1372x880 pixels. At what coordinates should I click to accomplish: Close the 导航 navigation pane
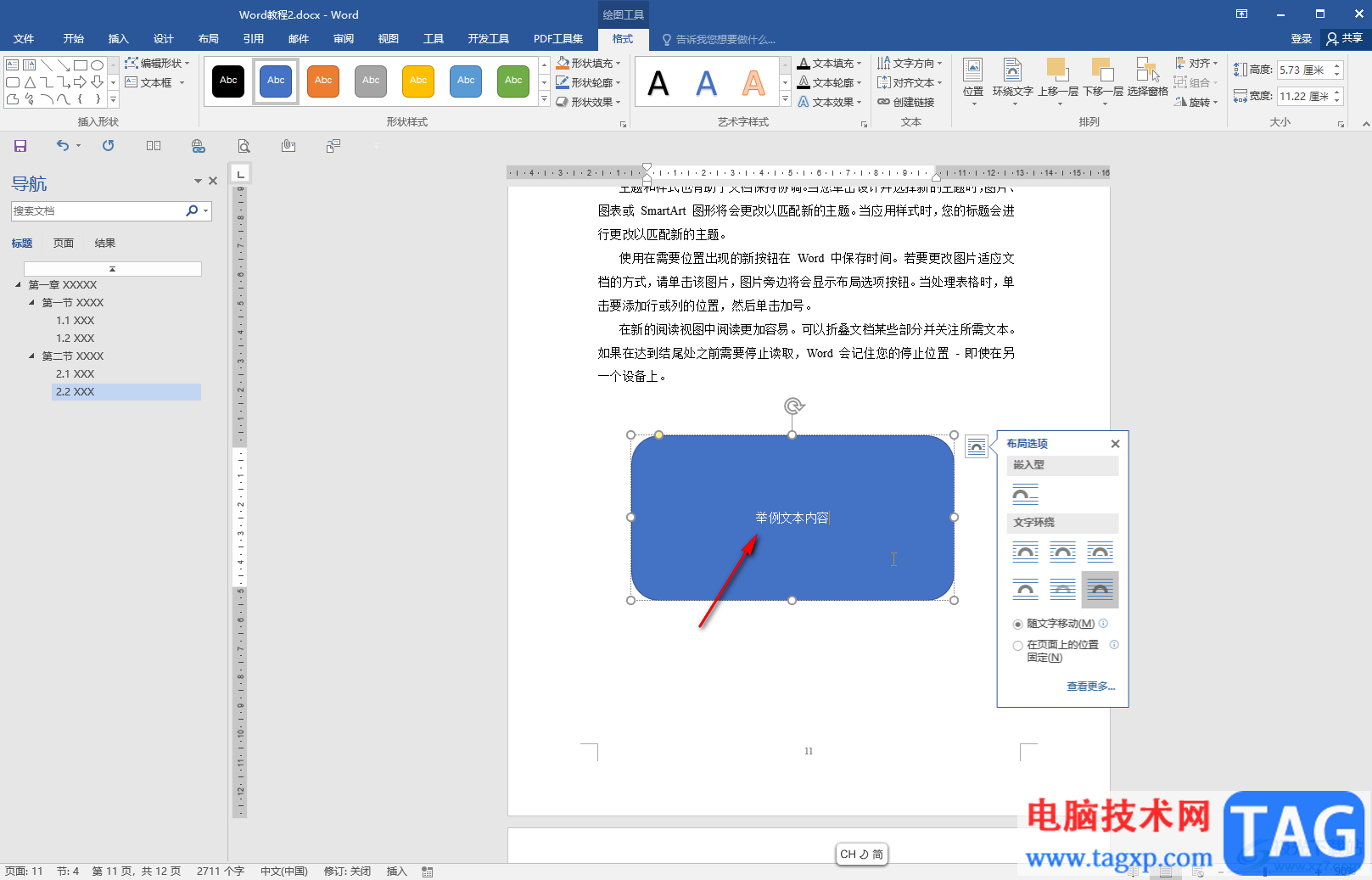(x=213, y=181)
